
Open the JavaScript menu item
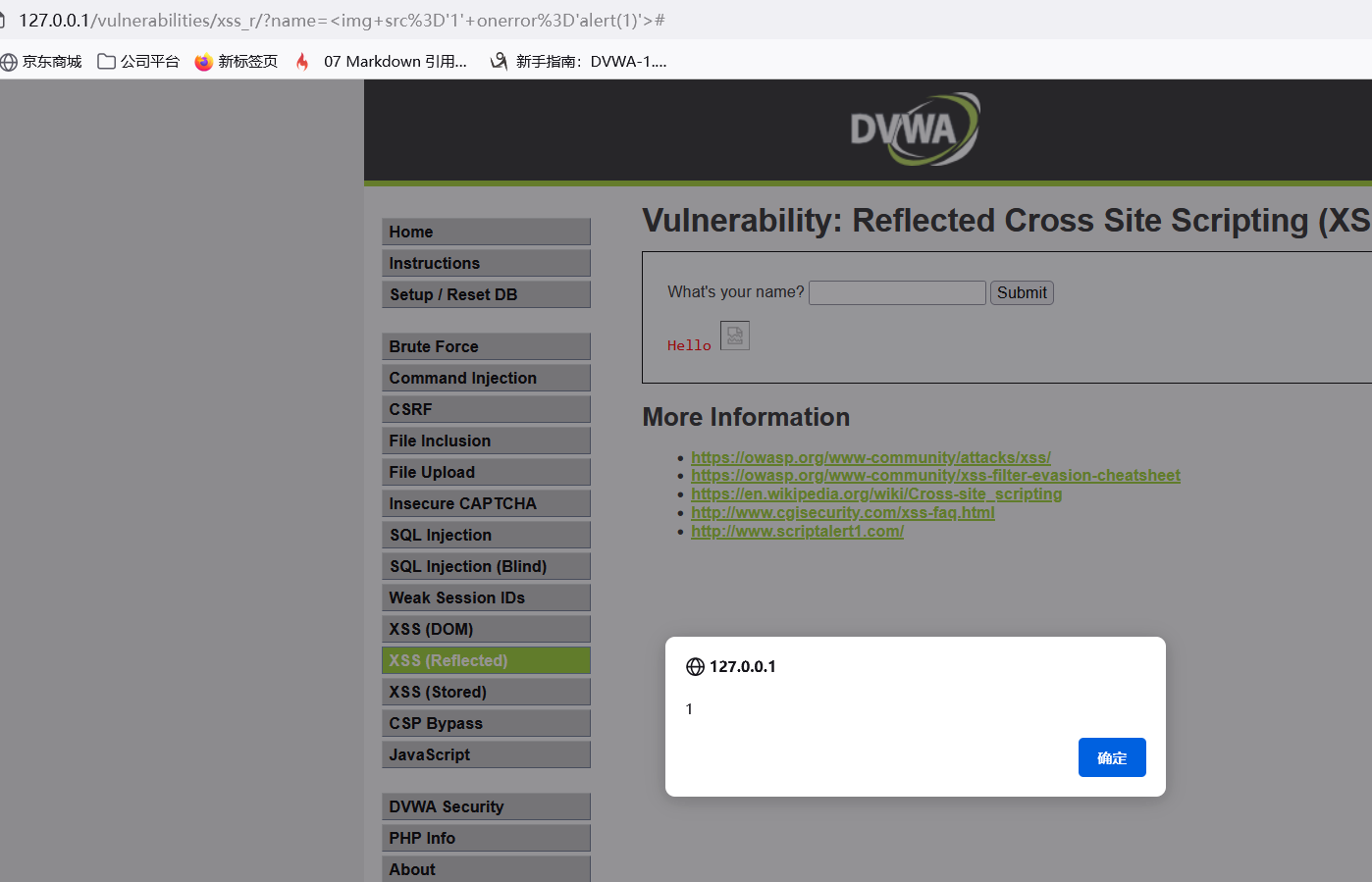(x=486, y=754)
